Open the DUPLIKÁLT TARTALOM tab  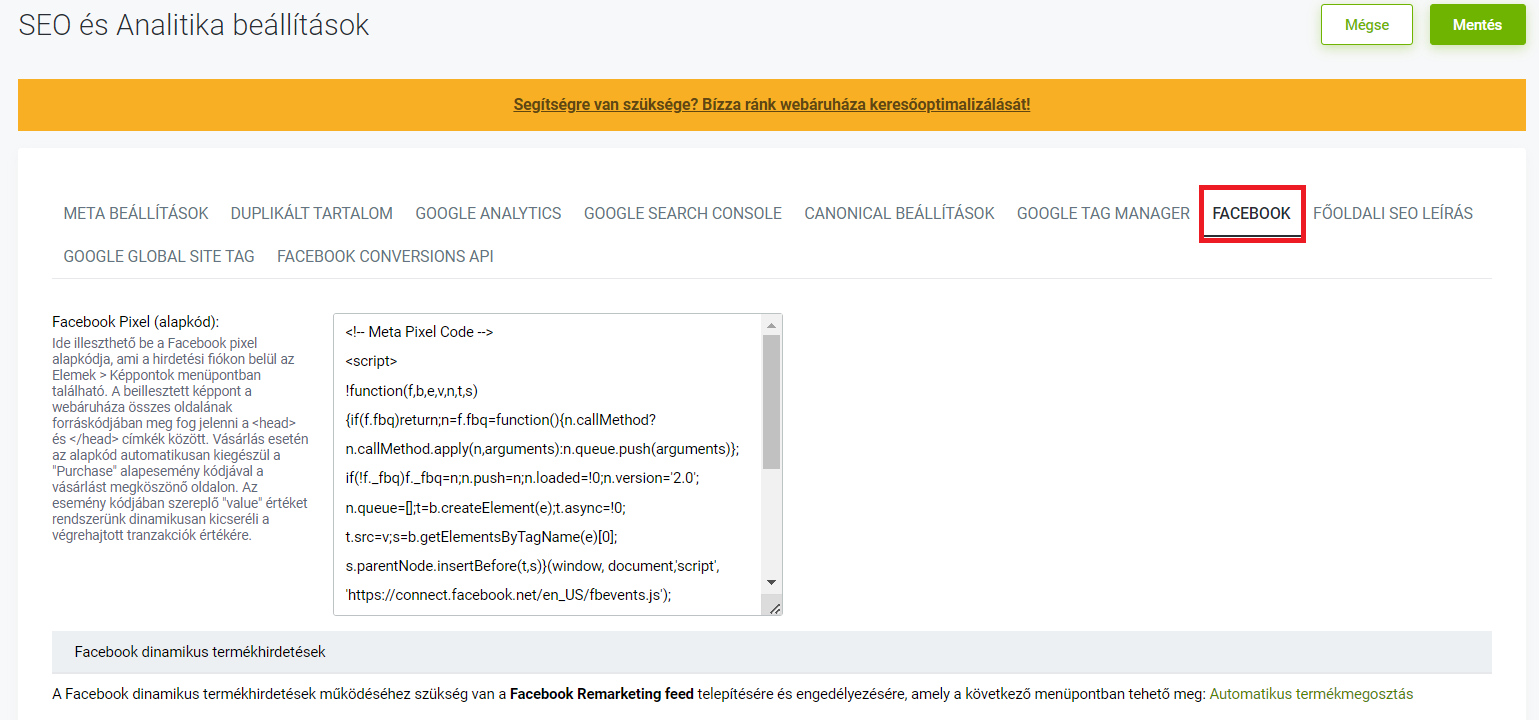pyautogui.click(x=312, y=213)
